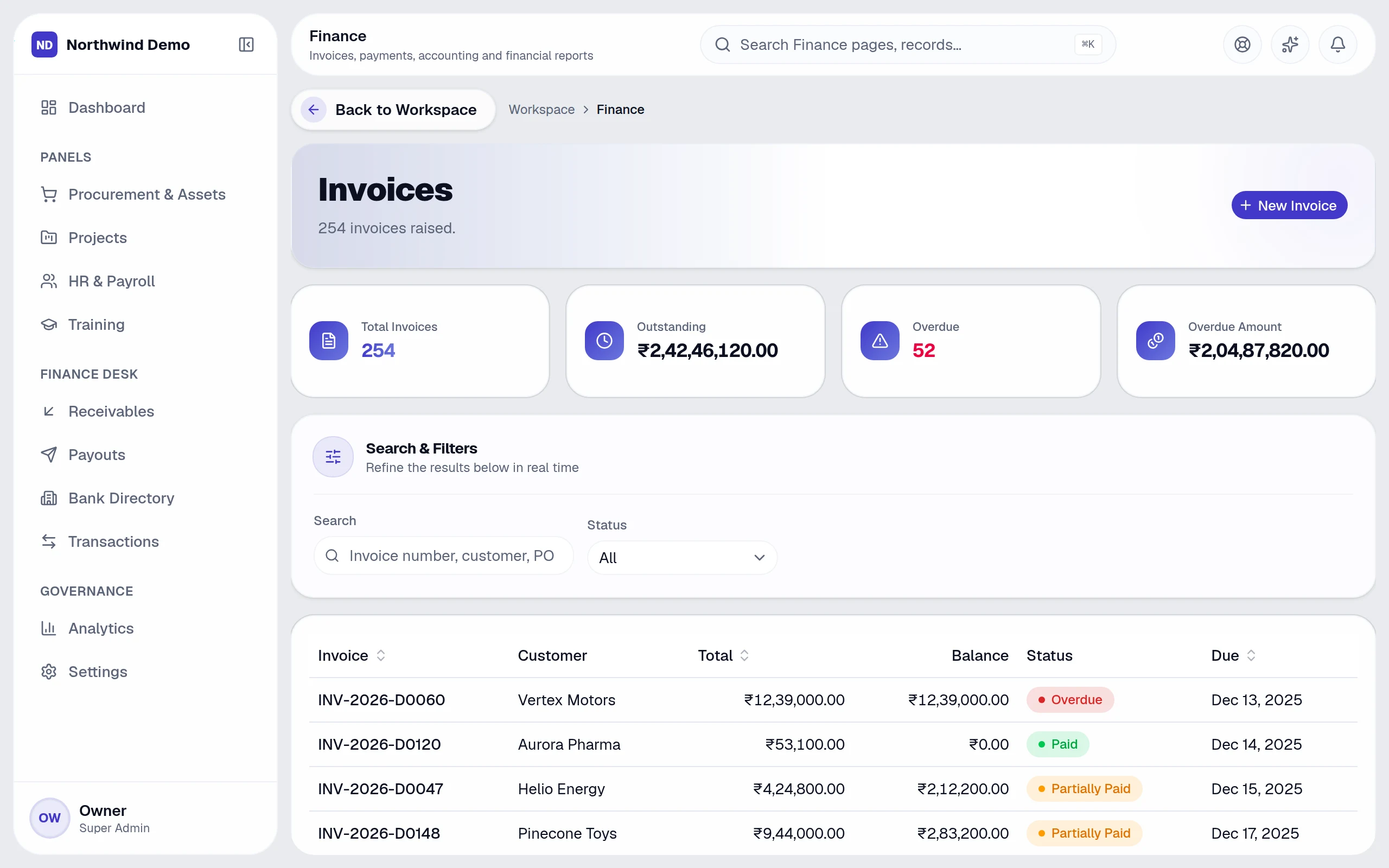
Task: Open the help lifebuoy icon
Action: pyautogui.click(x=1242, y=44)
